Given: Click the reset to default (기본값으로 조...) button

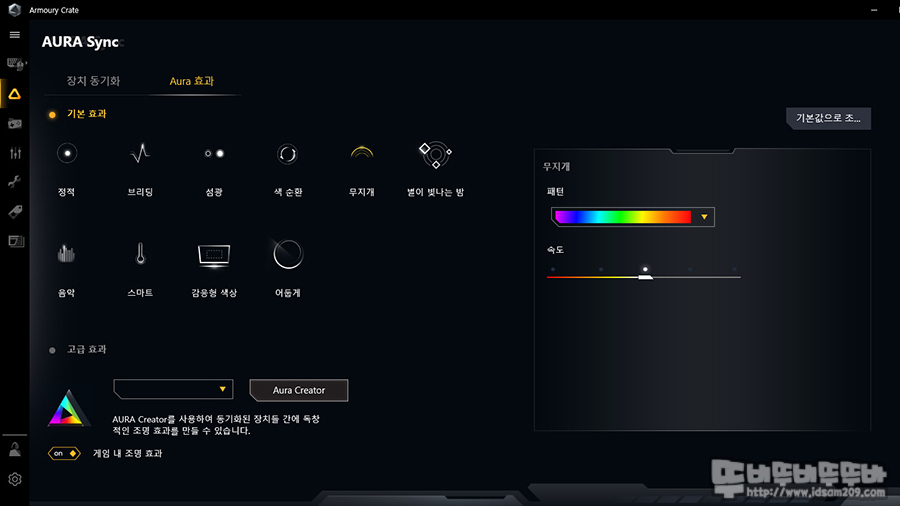Looking at the screenshot, I should (828, 118).
